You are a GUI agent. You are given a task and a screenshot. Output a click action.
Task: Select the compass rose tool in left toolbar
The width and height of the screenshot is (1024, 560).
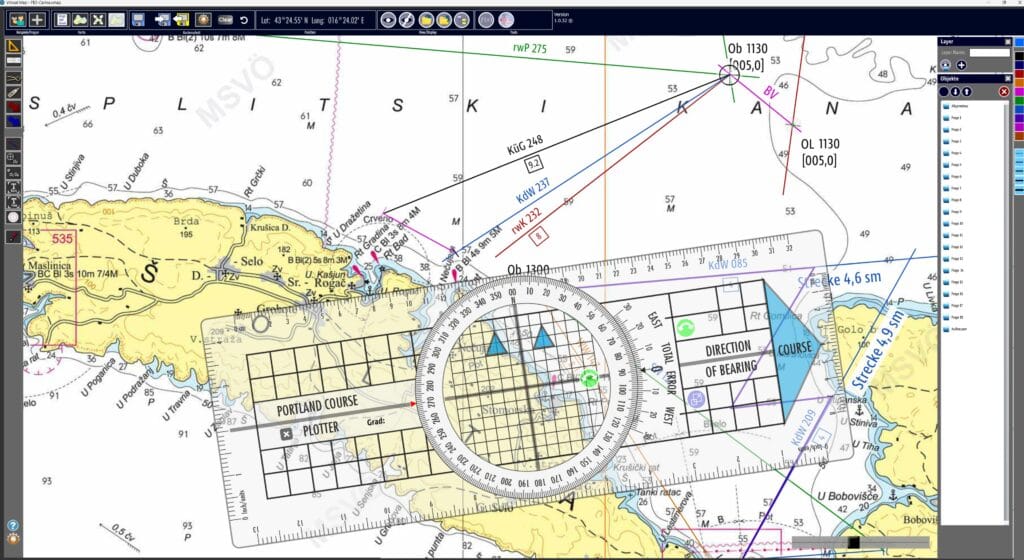(x=13, y=217)
